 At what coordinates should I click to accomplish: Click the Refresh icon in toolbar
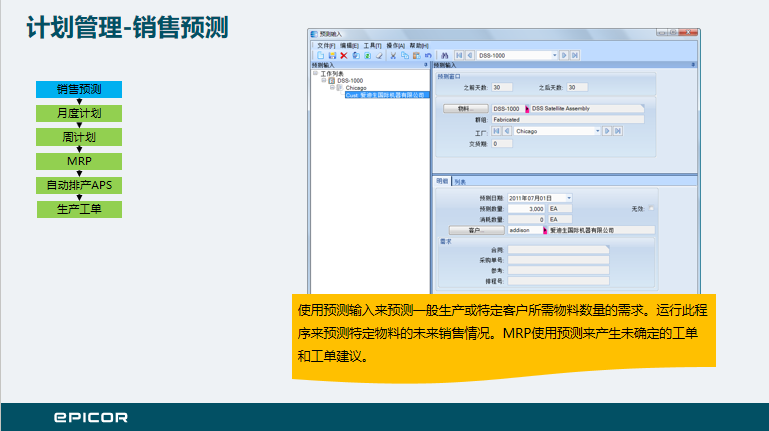point(367,55)
